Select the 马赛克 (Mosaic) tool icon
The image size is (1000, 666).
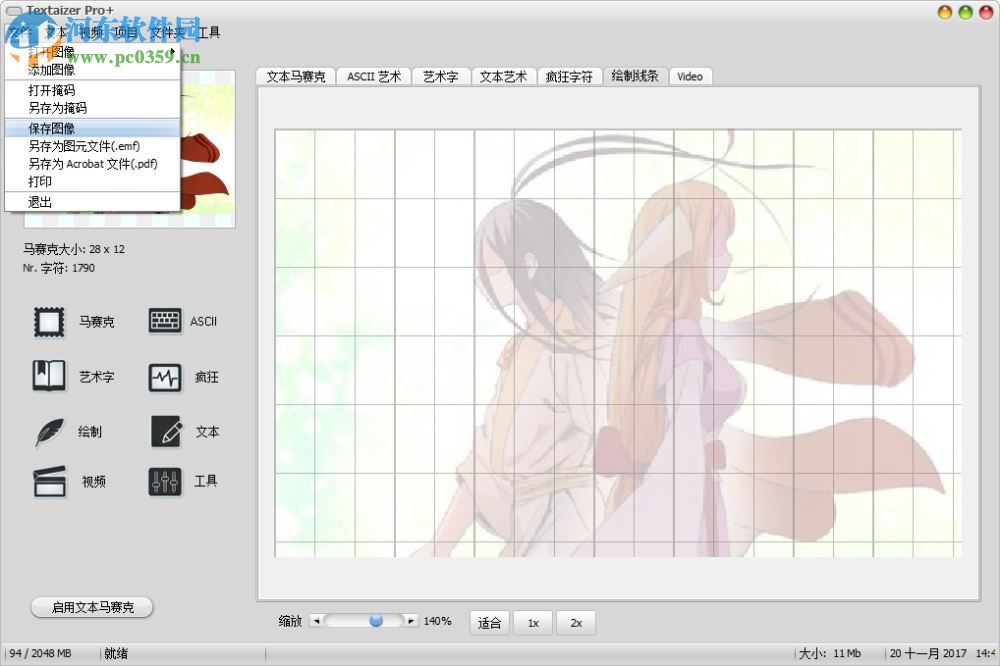tap(48, 320)
